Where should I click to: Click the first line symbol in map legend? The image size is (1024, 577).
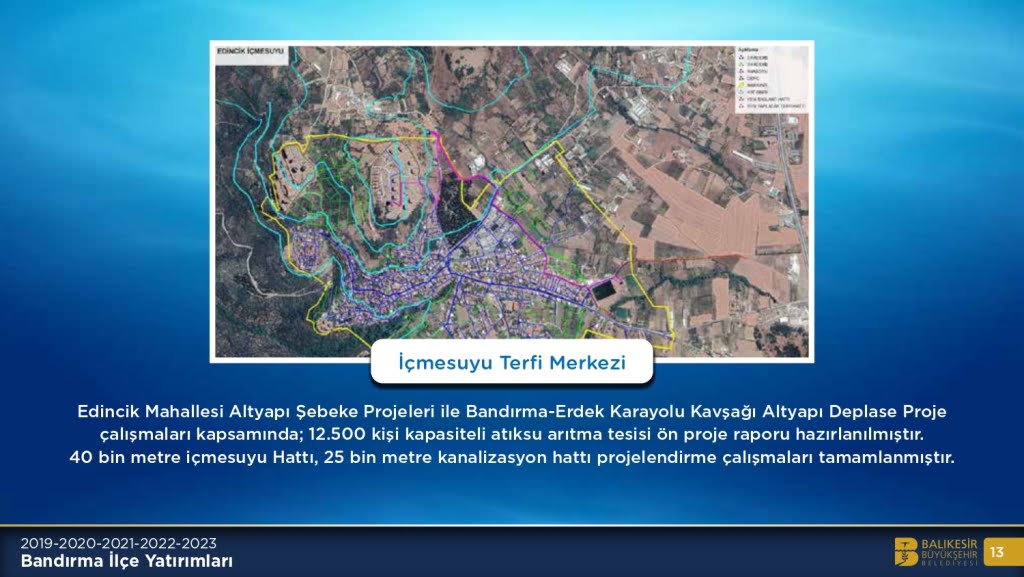(x=744, y=56)
